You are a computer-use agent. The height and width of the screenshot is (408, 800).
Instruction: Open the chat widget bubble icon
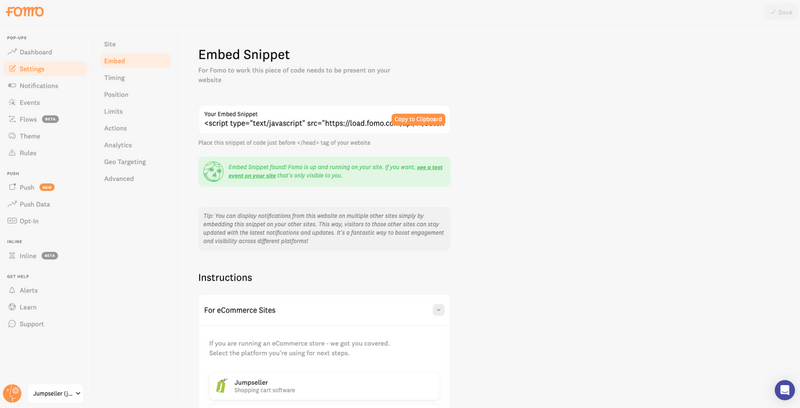[785, 390]
